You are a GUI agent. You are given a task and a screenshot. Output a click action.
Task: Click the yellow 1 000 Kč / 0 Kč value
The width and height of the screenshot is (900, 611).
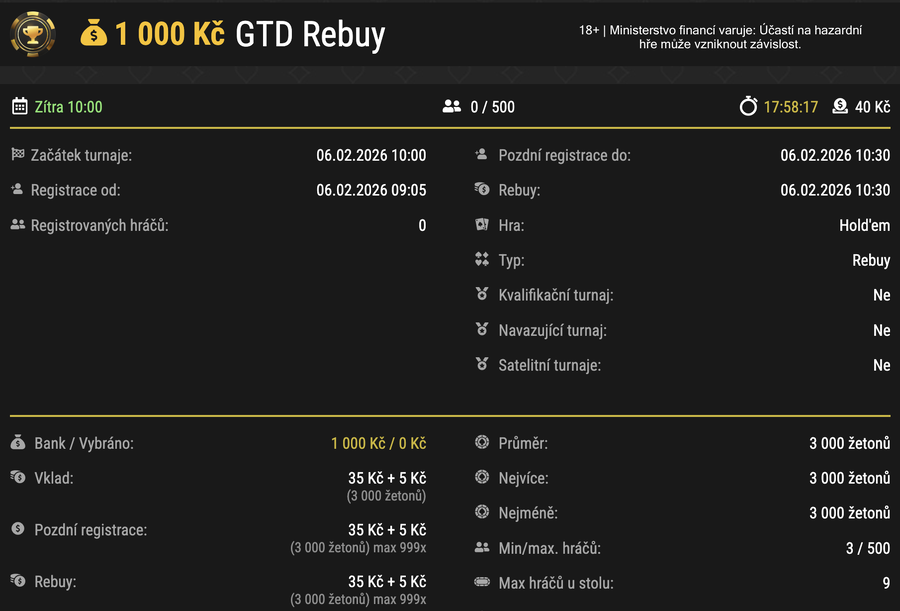[378, 443]
